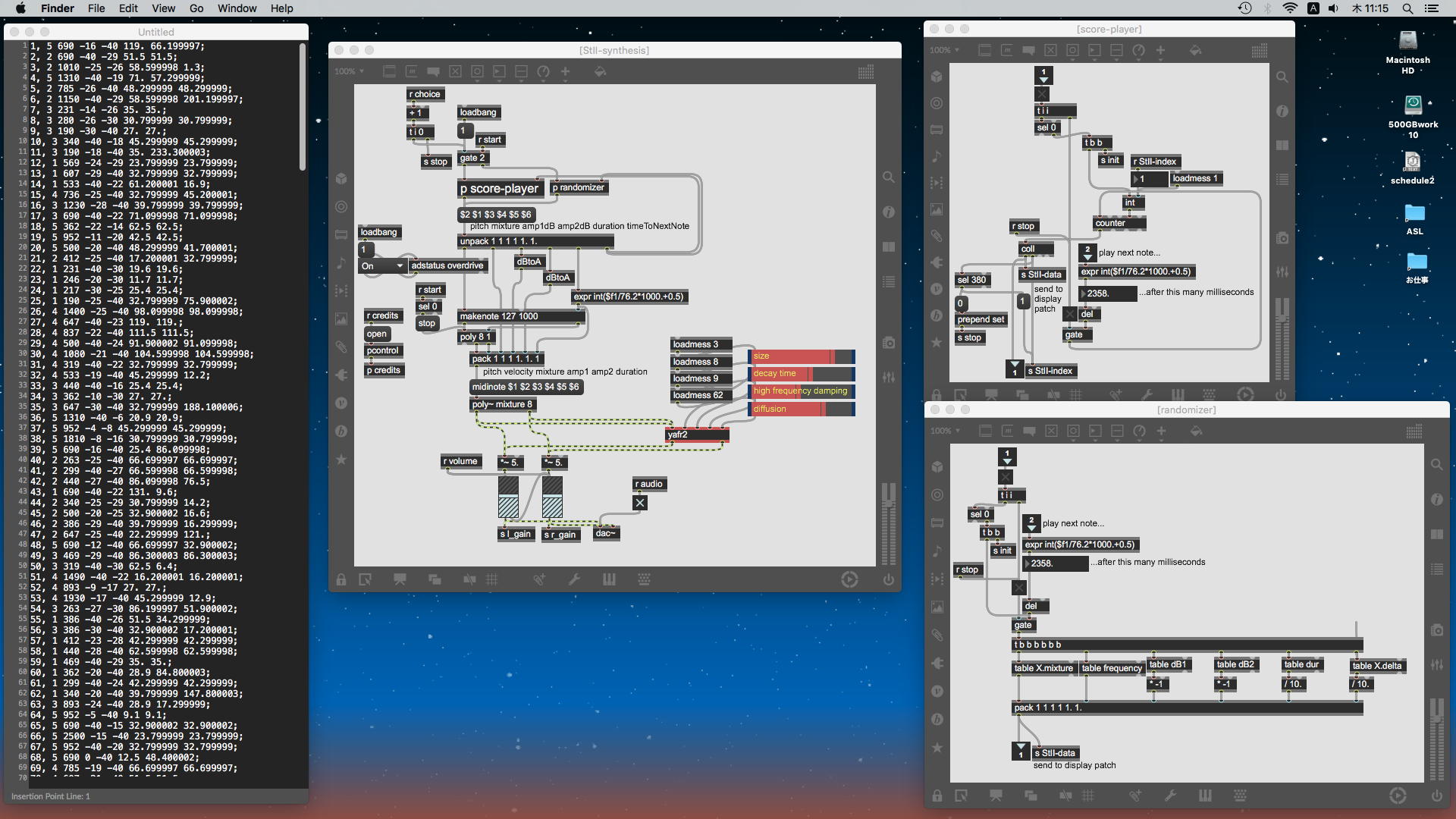
Task: Click the paint bucket format icon in score-player toolbar
Action: [1195, 50]
